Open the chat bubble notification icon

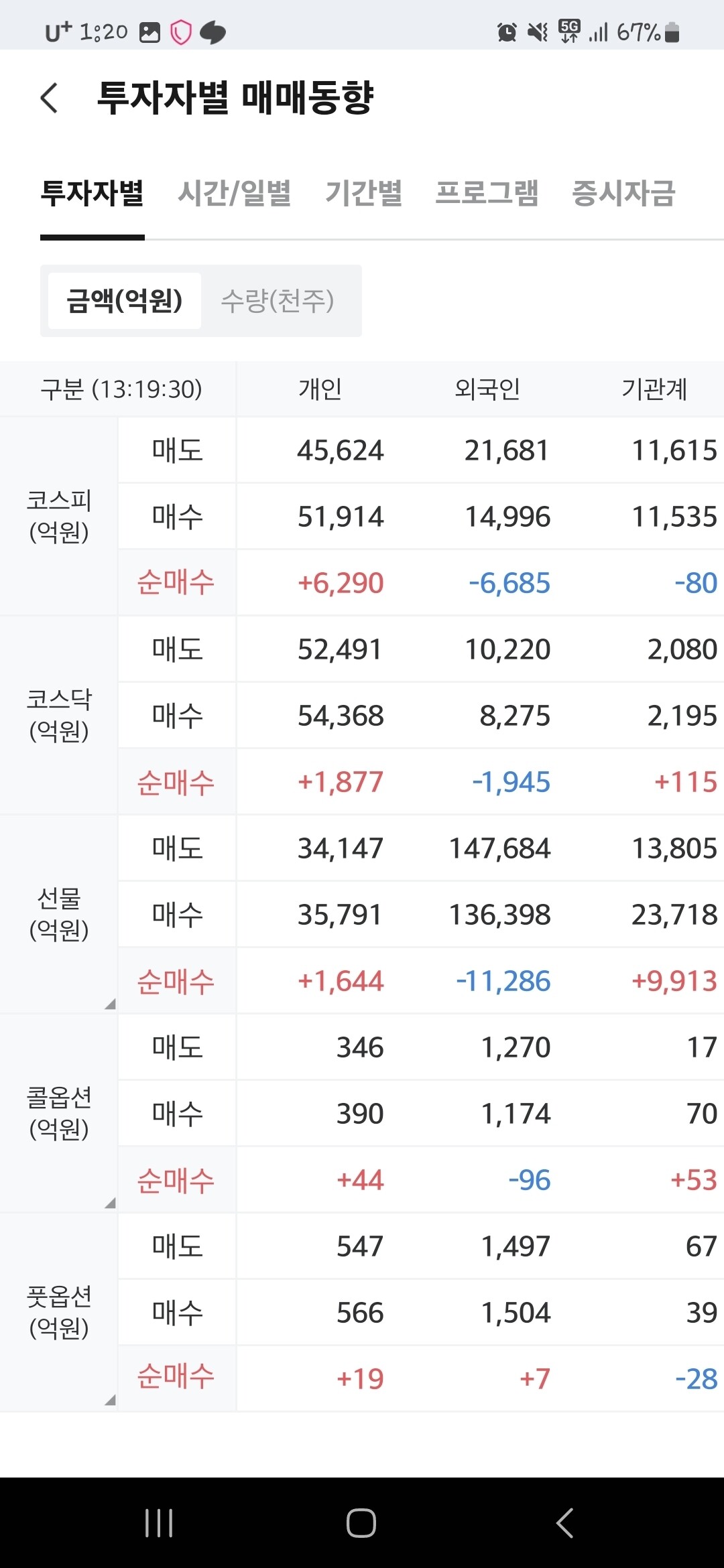tap(212, 30)
